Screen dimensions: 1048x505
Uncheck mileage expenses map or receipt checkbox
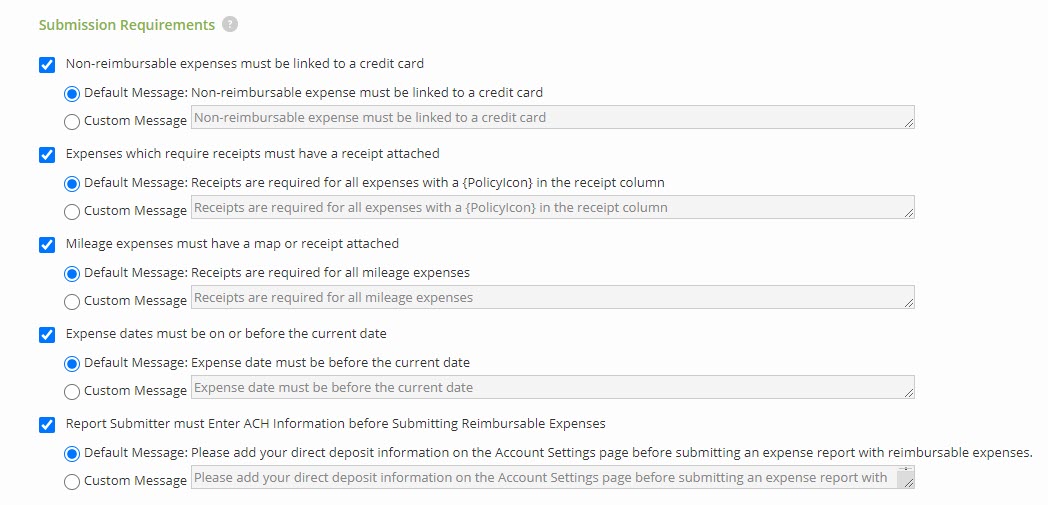click(47, 245)
